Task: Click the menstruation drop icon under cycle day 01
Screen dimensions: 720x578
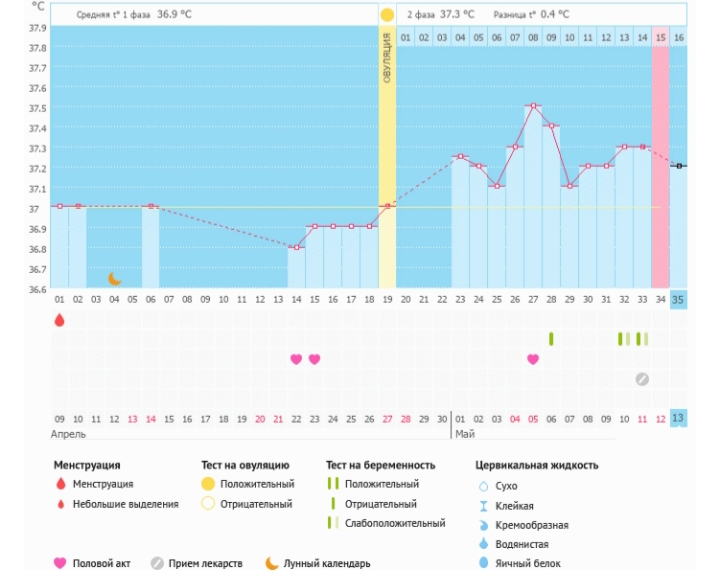Action: pyautogui.click(x=59, y=320)
